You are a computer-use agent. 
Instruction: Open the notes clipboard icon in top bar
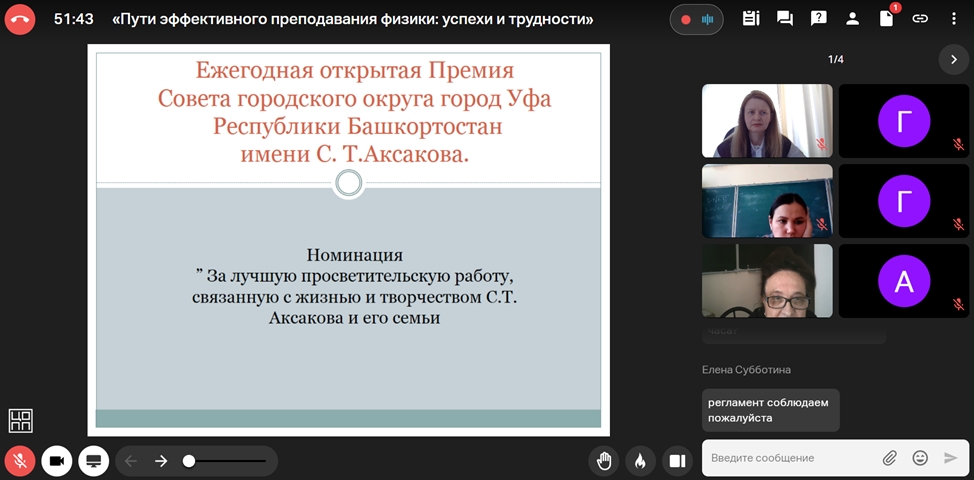[751, 19]
